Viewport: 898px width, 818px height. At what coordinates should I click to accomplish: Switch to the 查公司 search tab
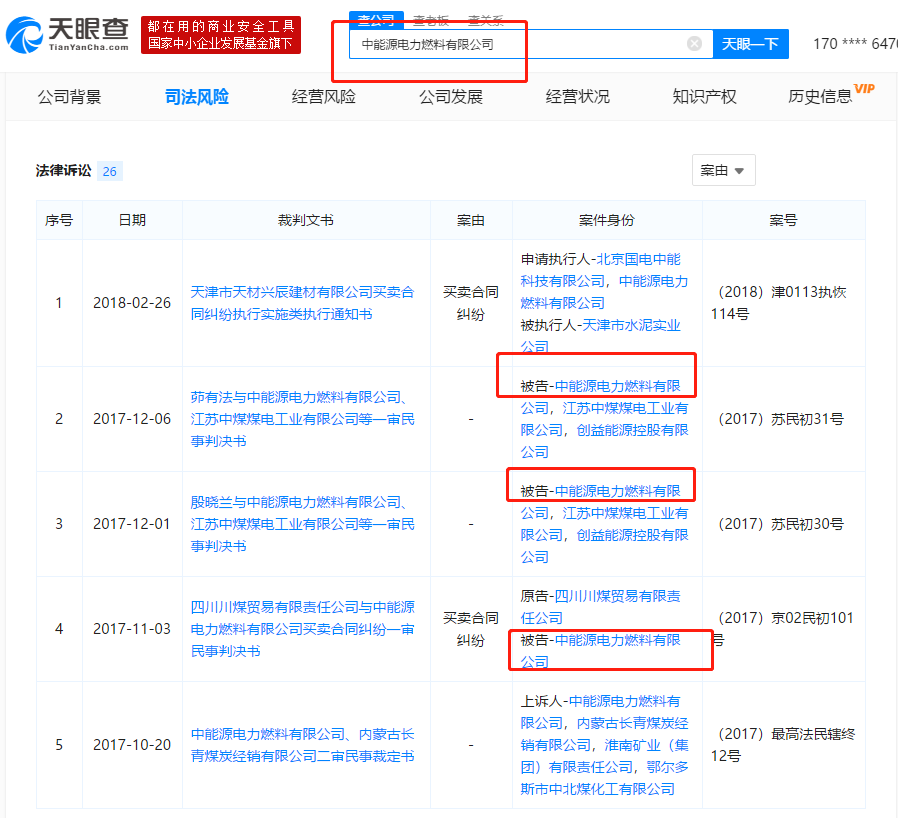[x=376, y=21]
